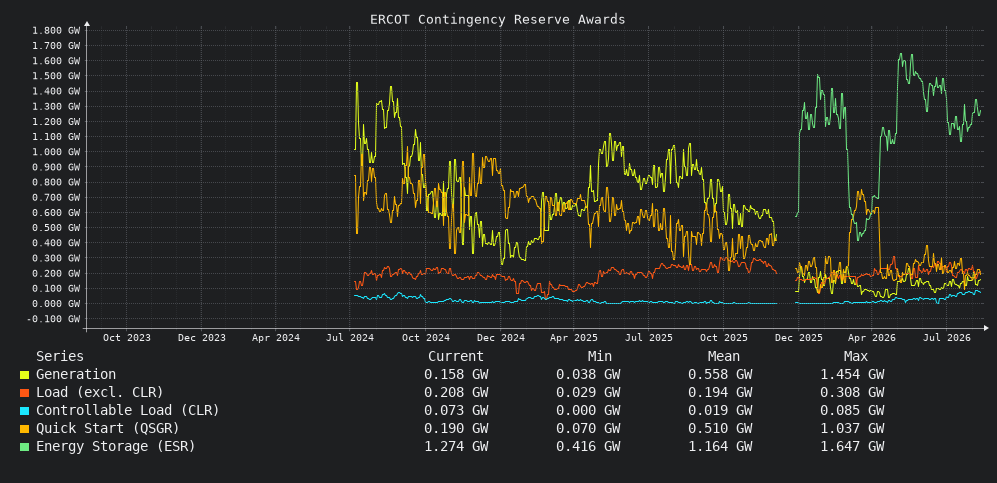
Task: Click the Jul 2025 x-axis label
Action: 649,338
